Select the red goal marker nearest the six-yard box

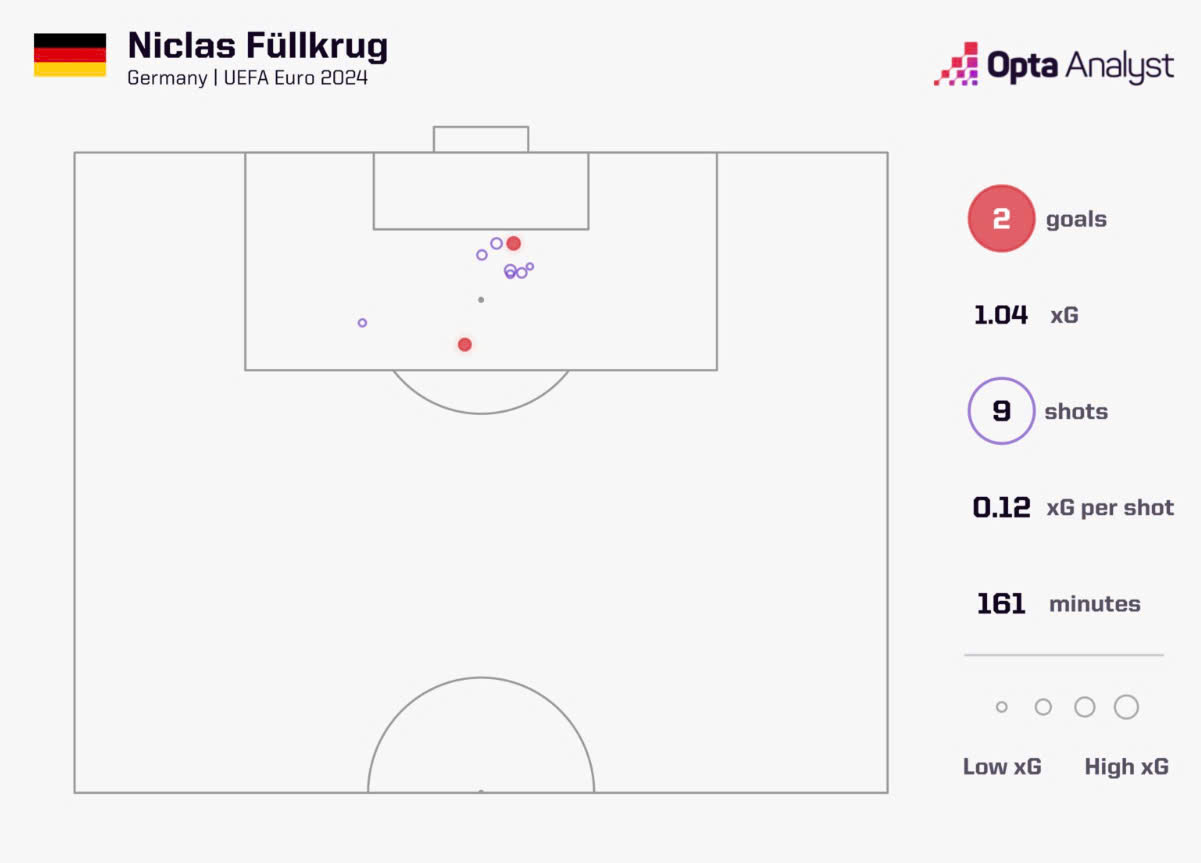pos(513,243)
